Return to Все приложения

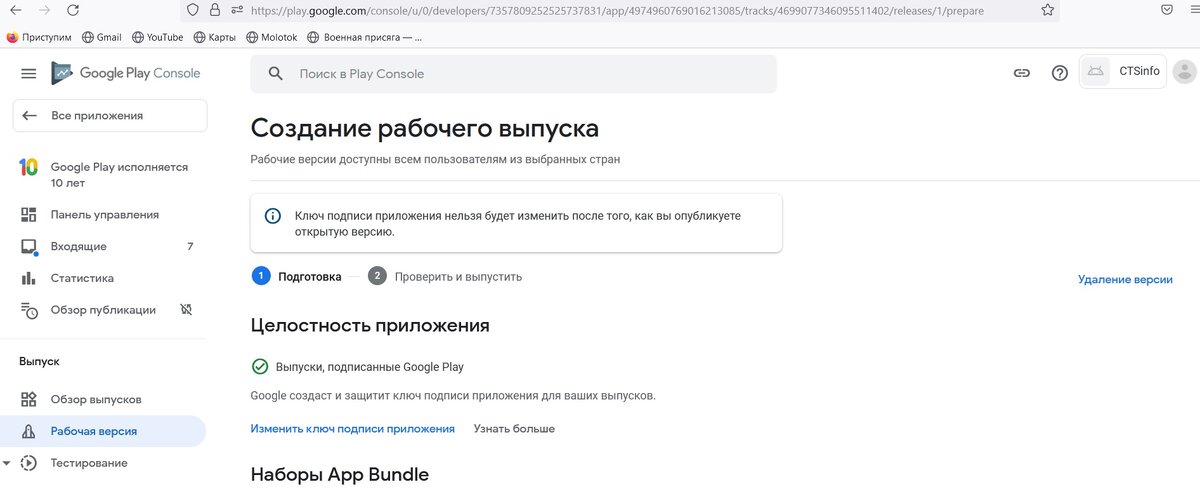pyautogui.click(x=110, y=115)
